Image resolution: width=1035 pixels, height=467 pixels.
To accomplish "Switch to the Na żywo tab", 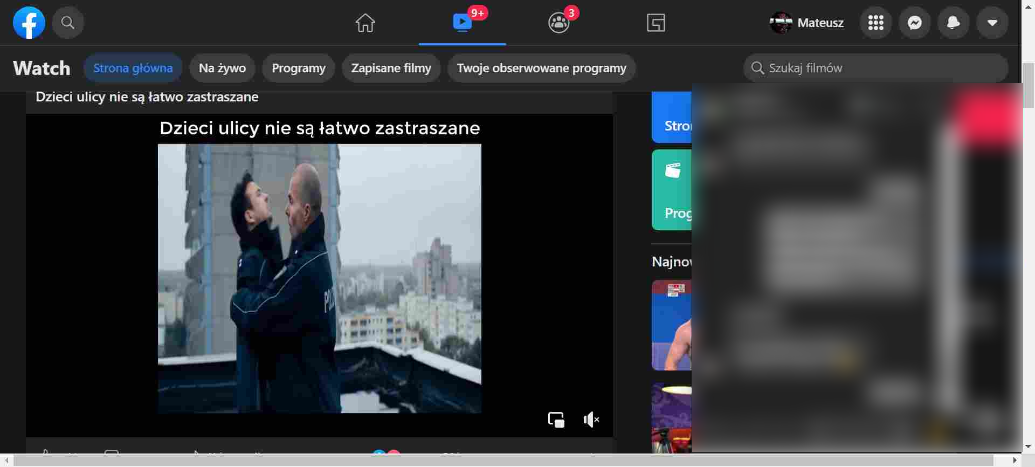I will [222, 68].
